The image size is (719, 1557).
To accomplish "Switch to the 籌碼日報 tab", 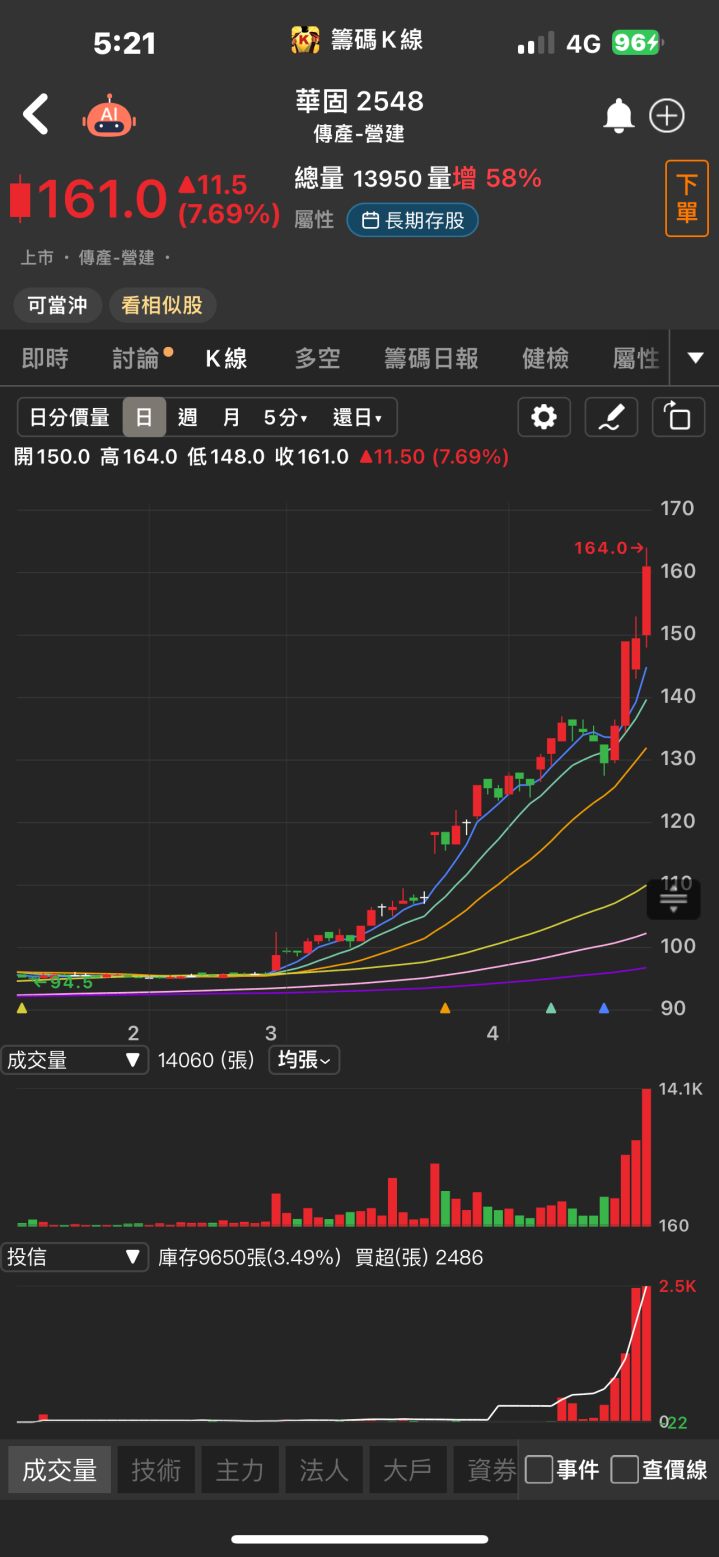I will [x=431, y=358].
